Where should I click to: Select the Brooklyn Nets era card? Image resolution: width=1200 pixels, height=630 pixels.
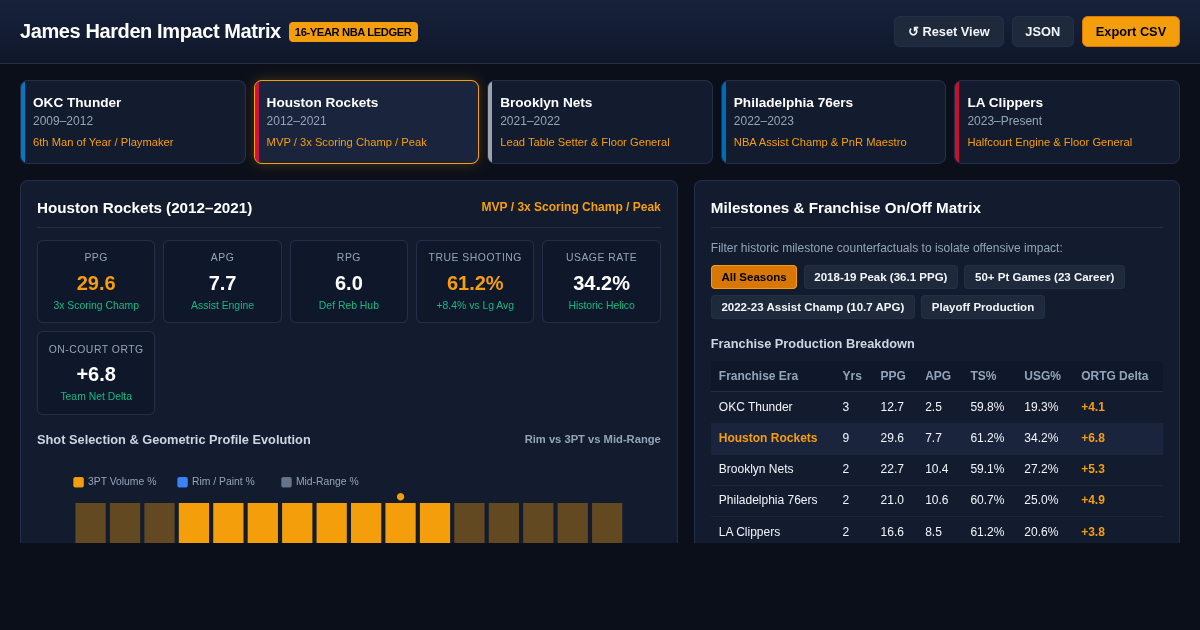click(x=600, y=122)
